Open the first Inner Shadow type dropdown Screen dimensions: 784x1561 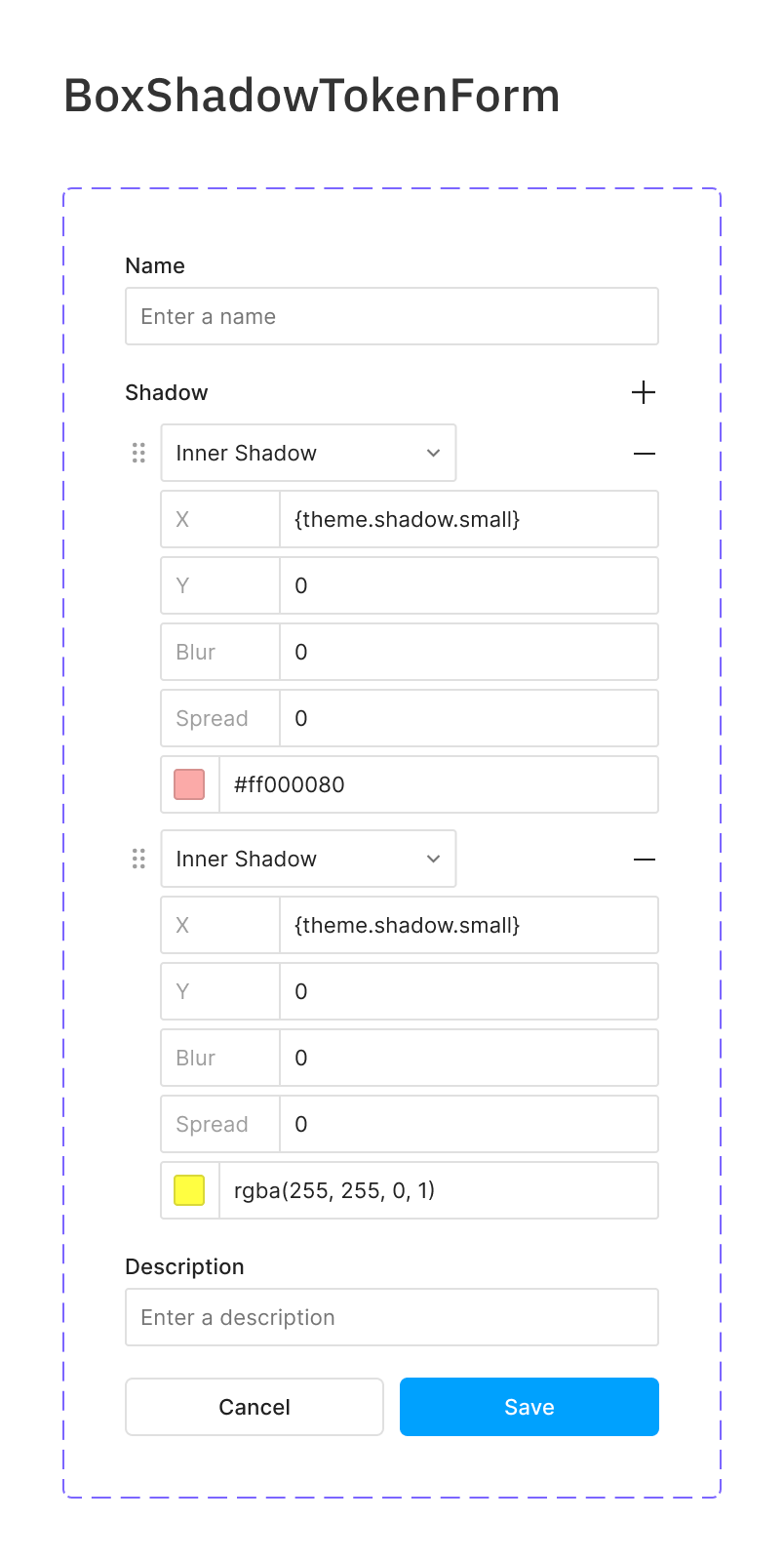[x=293, y=453]
